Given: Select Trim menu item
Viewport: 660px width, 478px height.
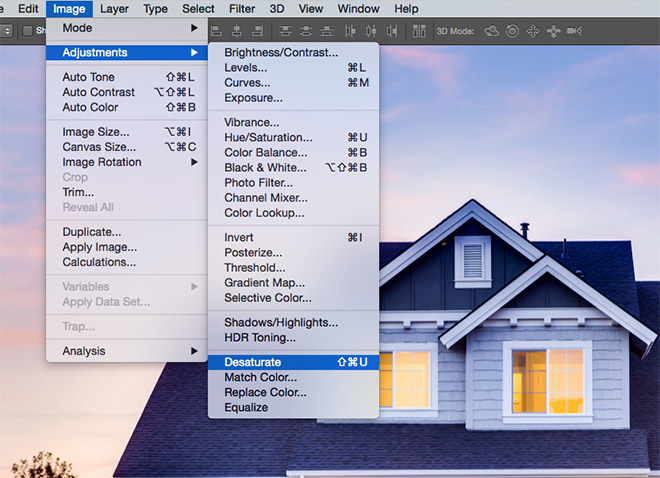Looking at the screenshot, I should pos(127,192).
